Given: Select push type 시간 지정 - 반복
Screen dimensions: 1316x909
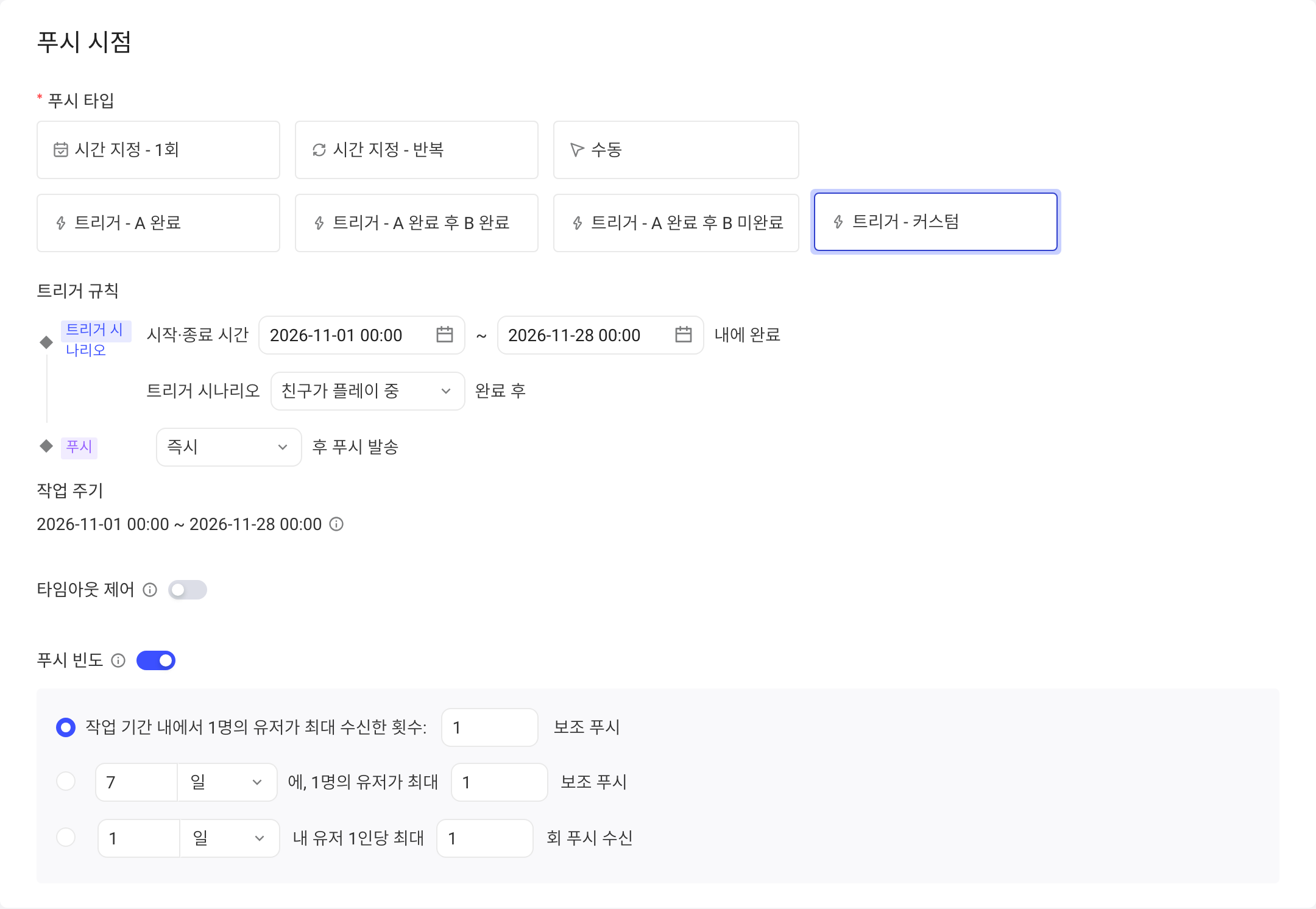Looking at the screenshot, I should 417,150.
